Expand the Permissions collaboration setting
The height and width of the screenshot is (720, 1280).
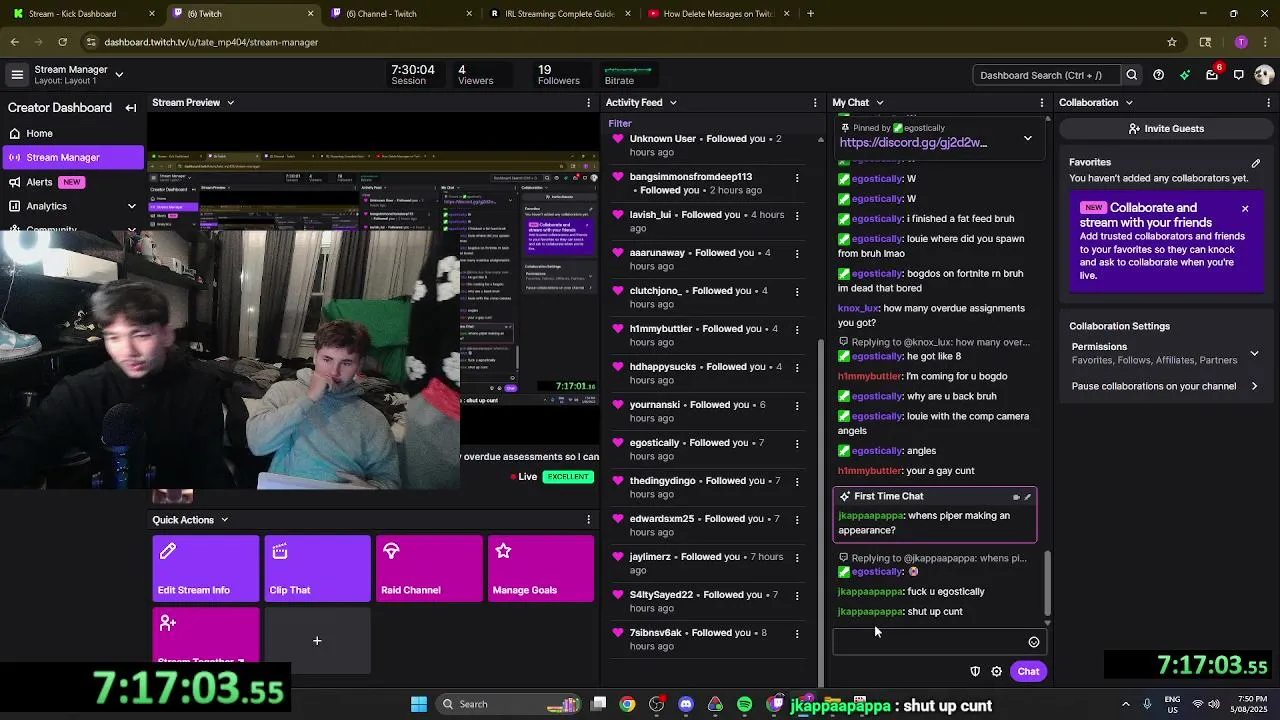click(x=1254, y=353)
